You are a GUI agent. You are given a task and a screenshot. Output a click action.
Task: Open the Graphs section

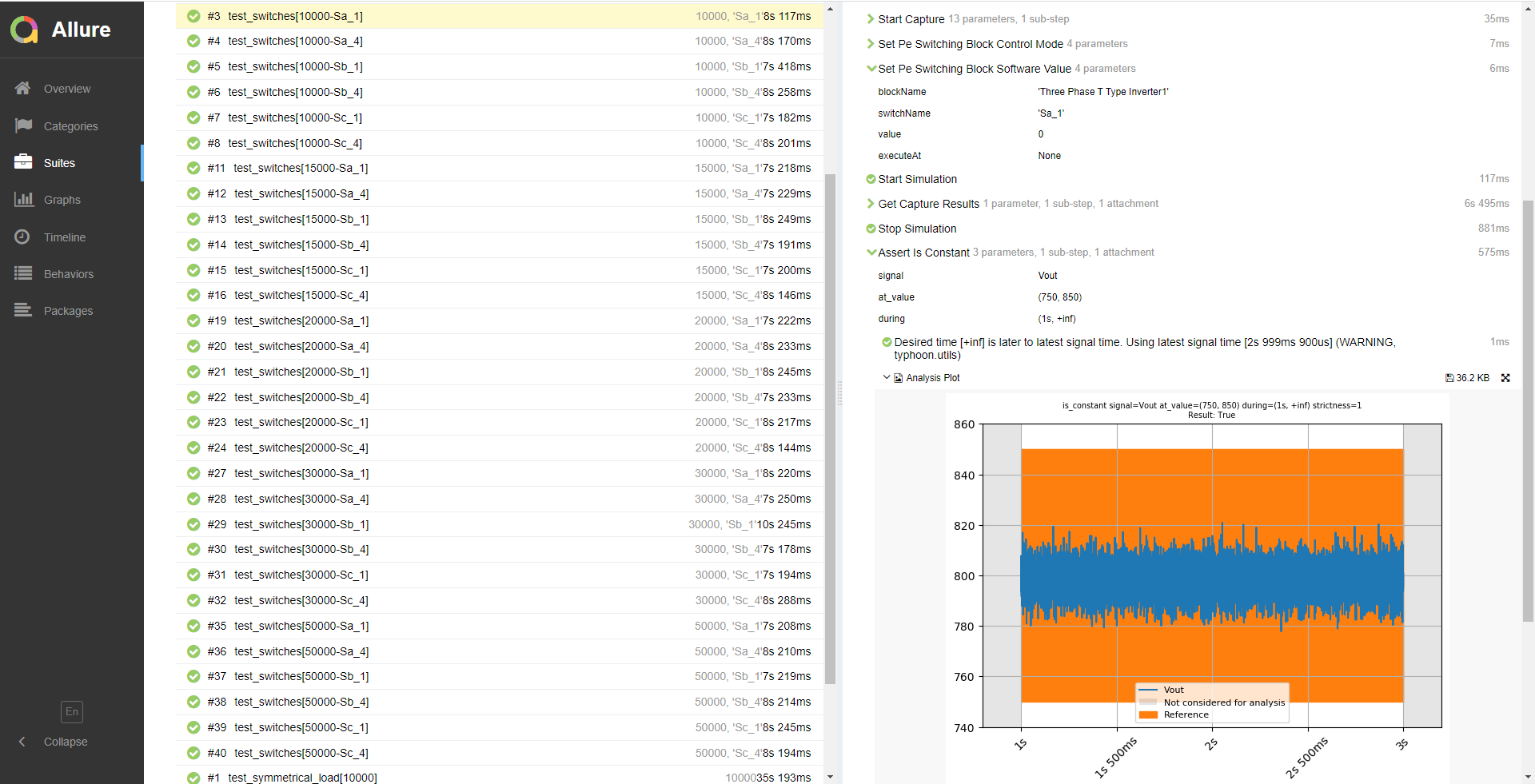72,200
